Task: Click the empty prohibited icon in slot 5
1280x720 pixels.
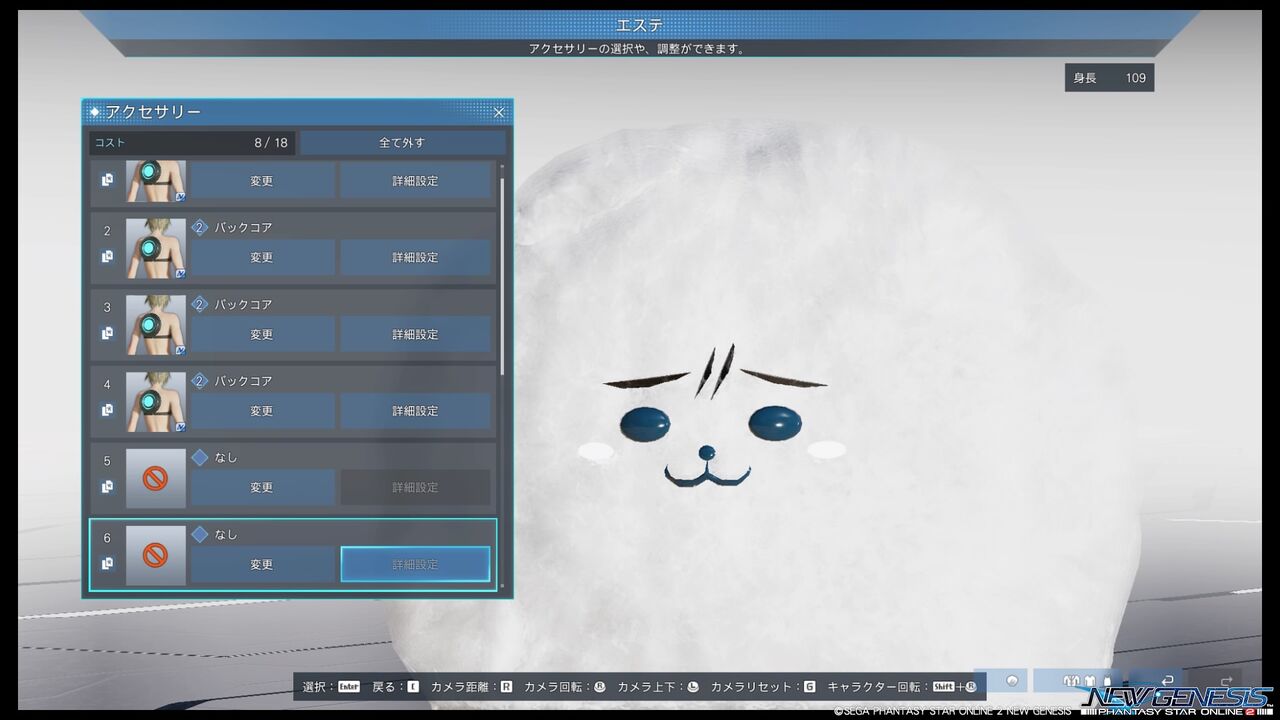Action: point(156,478)
